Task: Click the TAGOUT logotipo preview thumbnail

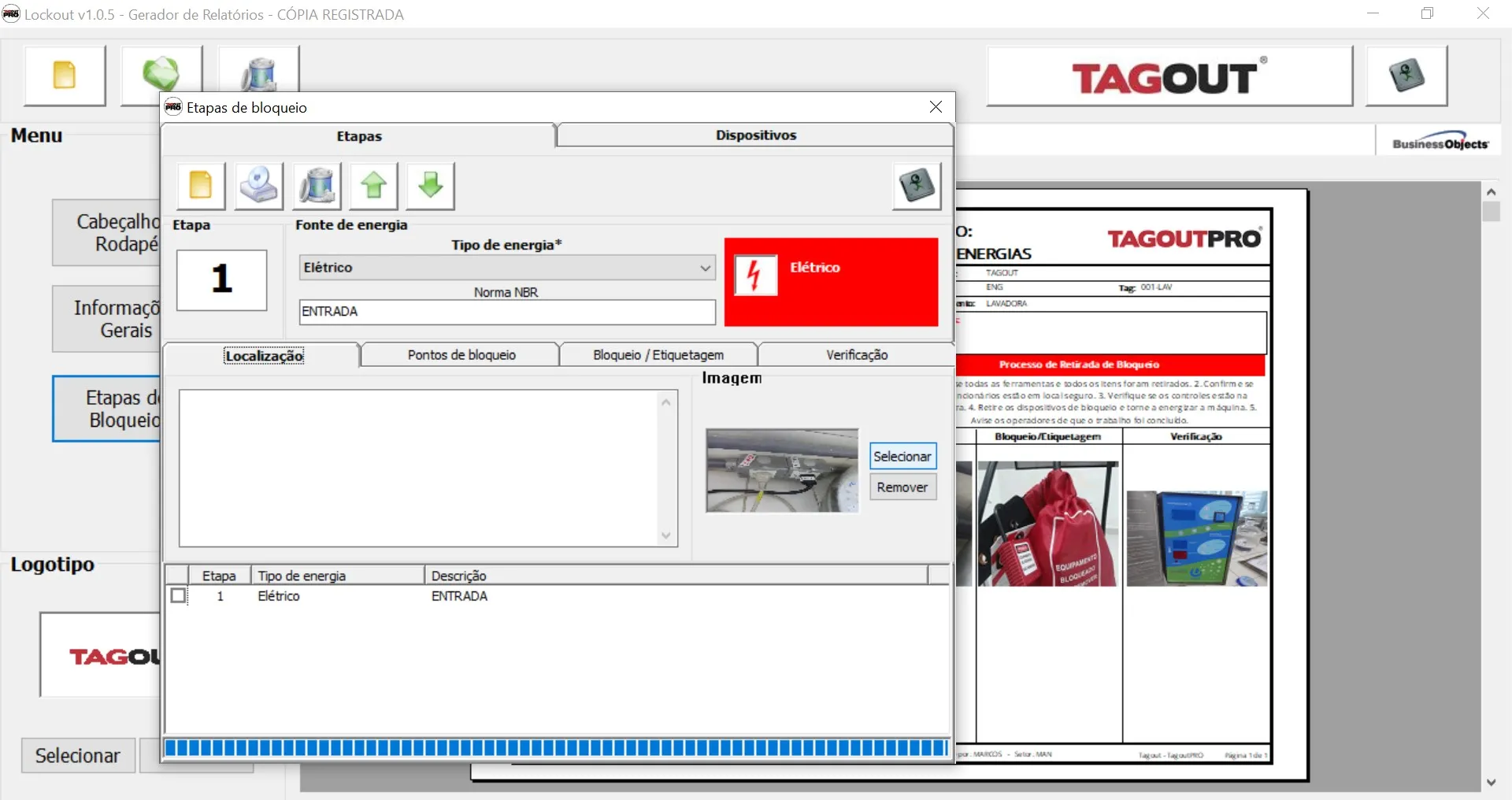Action: pyautogui.click(x=101, y=655)
